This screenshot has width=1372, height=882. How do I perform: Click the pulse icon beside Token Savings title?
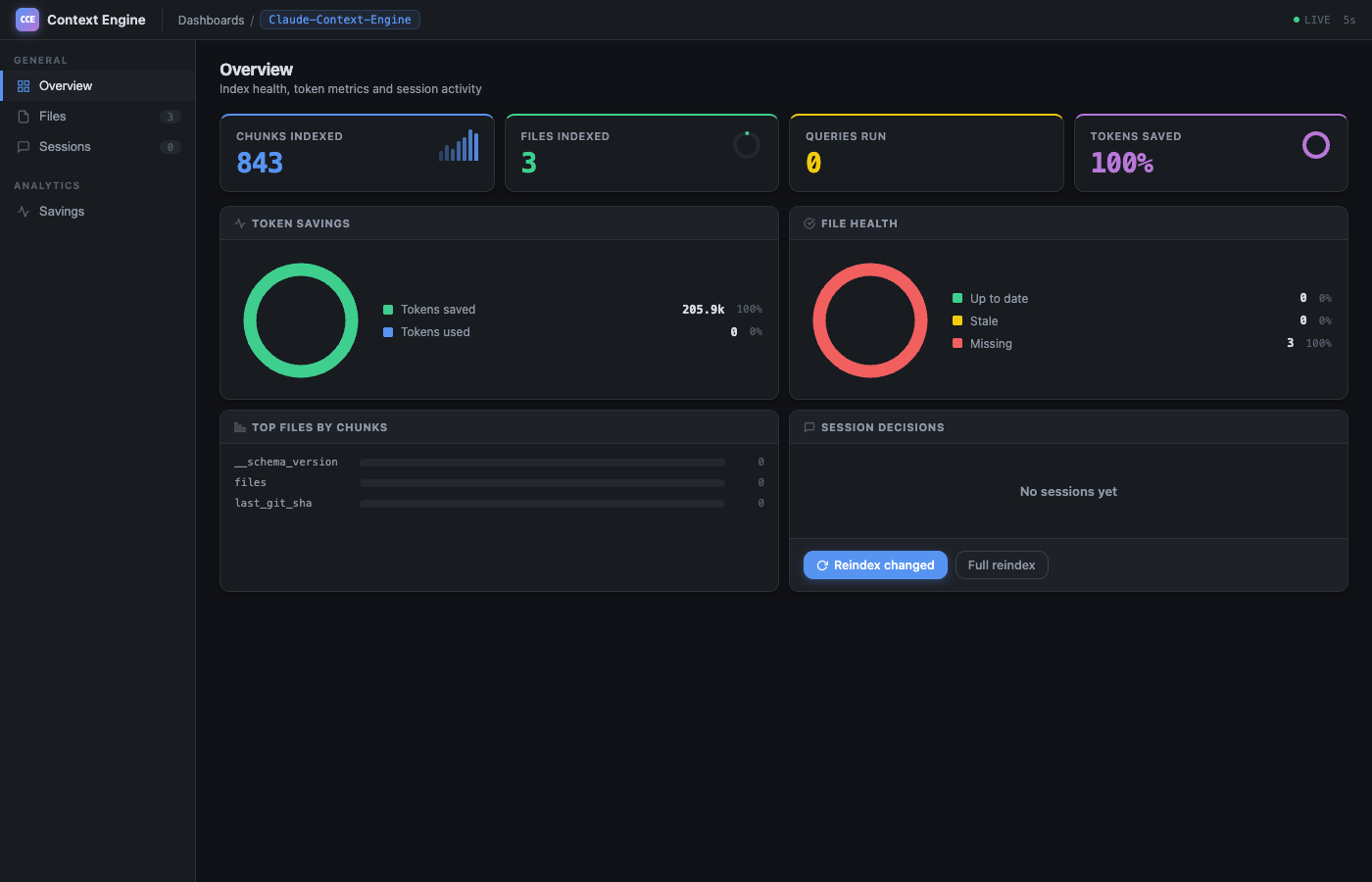click(x=240, y=223)
